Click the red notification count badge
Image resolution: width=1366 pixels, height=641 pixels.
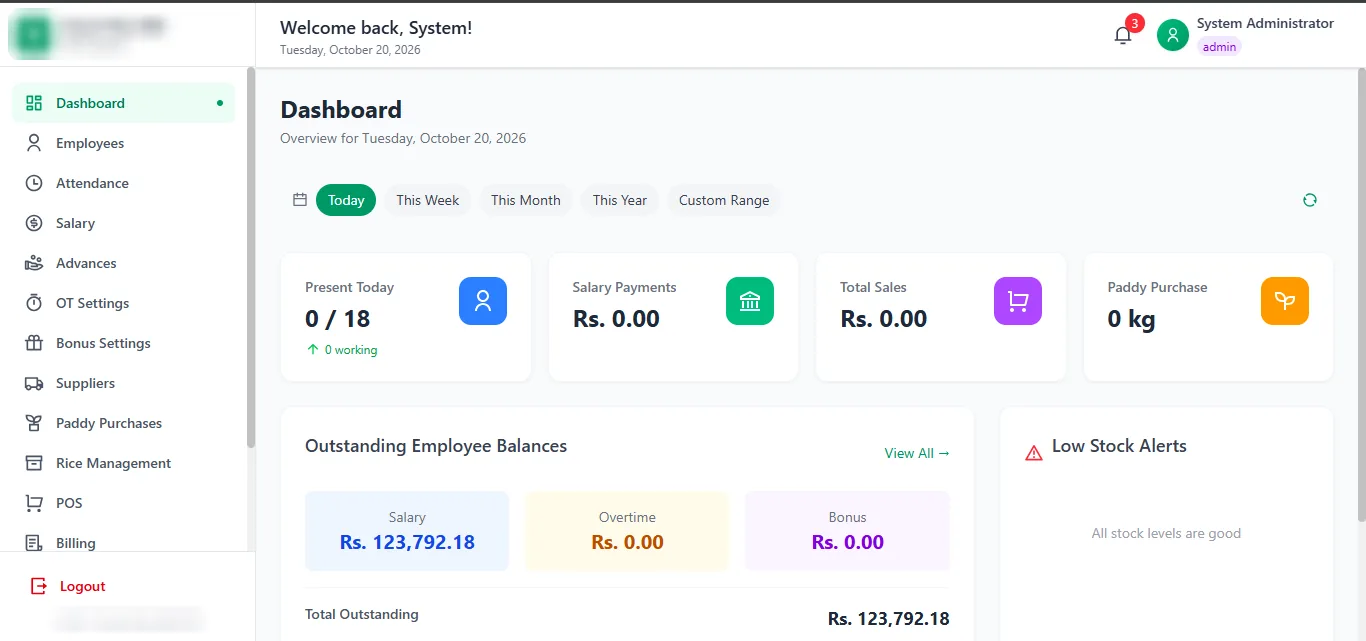(x=1134, y=23)
